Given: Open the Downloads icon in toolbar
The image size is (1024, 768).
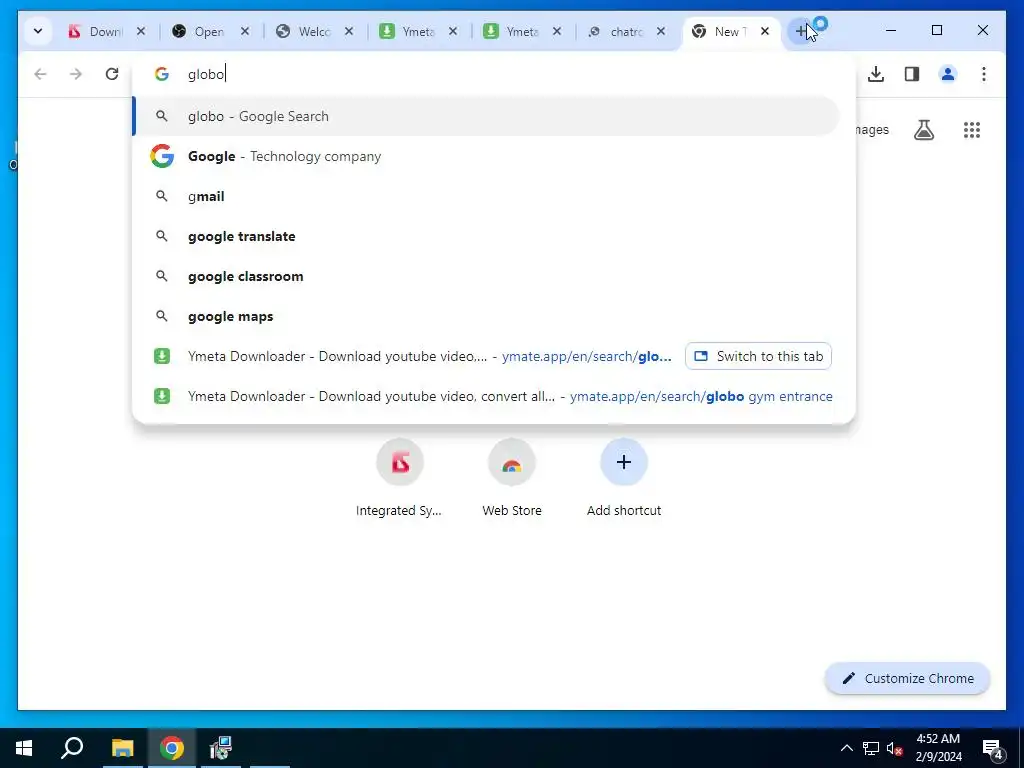Looking at the screenshot, I should pos(876,74).
